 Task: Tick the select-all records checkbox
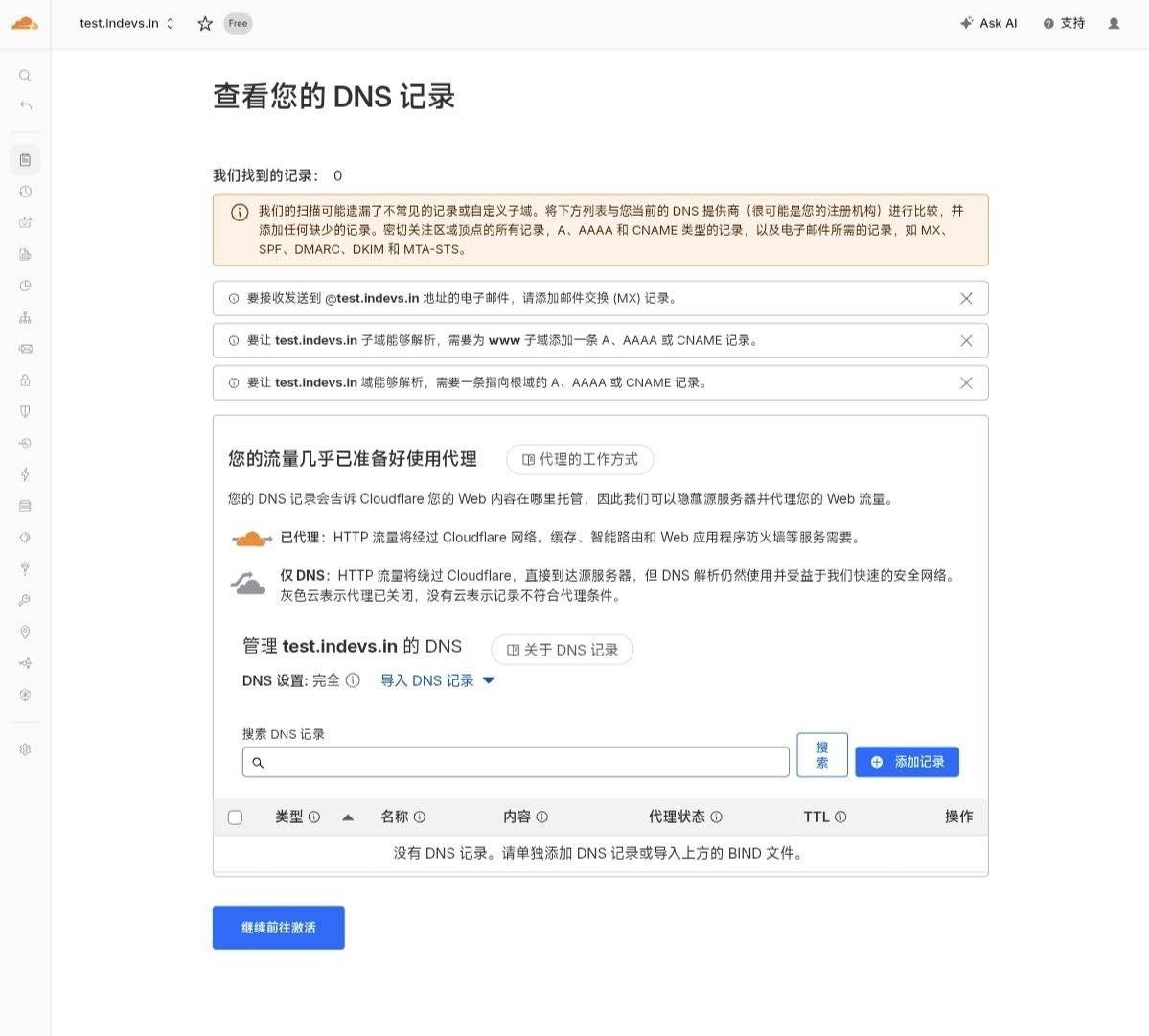[235, 817]
